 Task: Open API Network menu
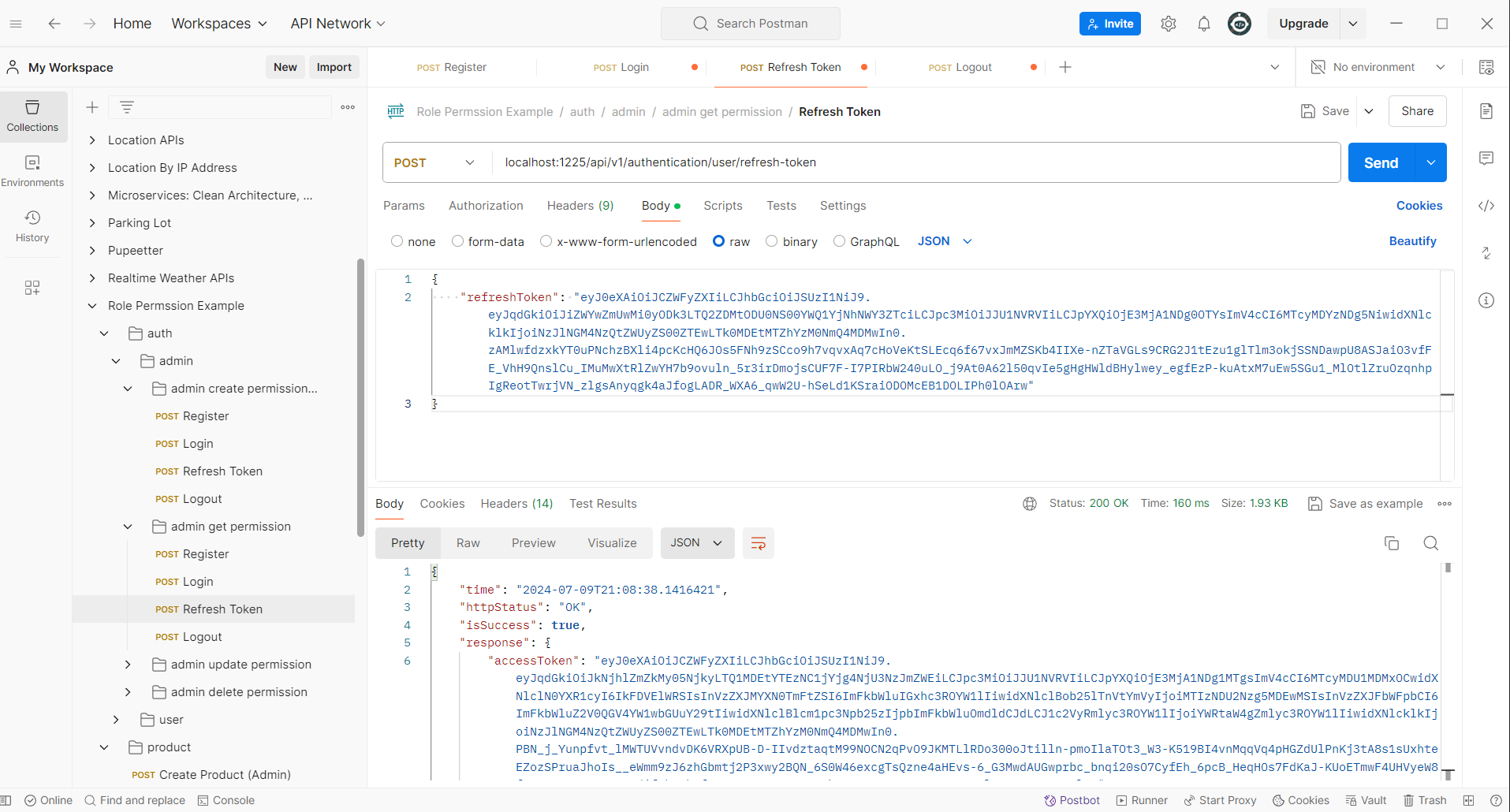(x=338, y=24)
